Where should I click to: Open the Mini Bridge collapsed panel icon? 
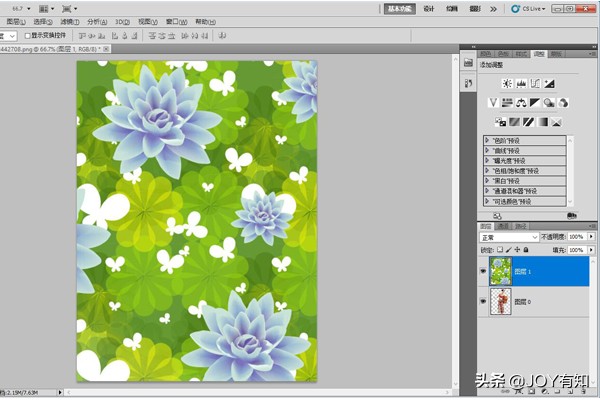point(468,63)
